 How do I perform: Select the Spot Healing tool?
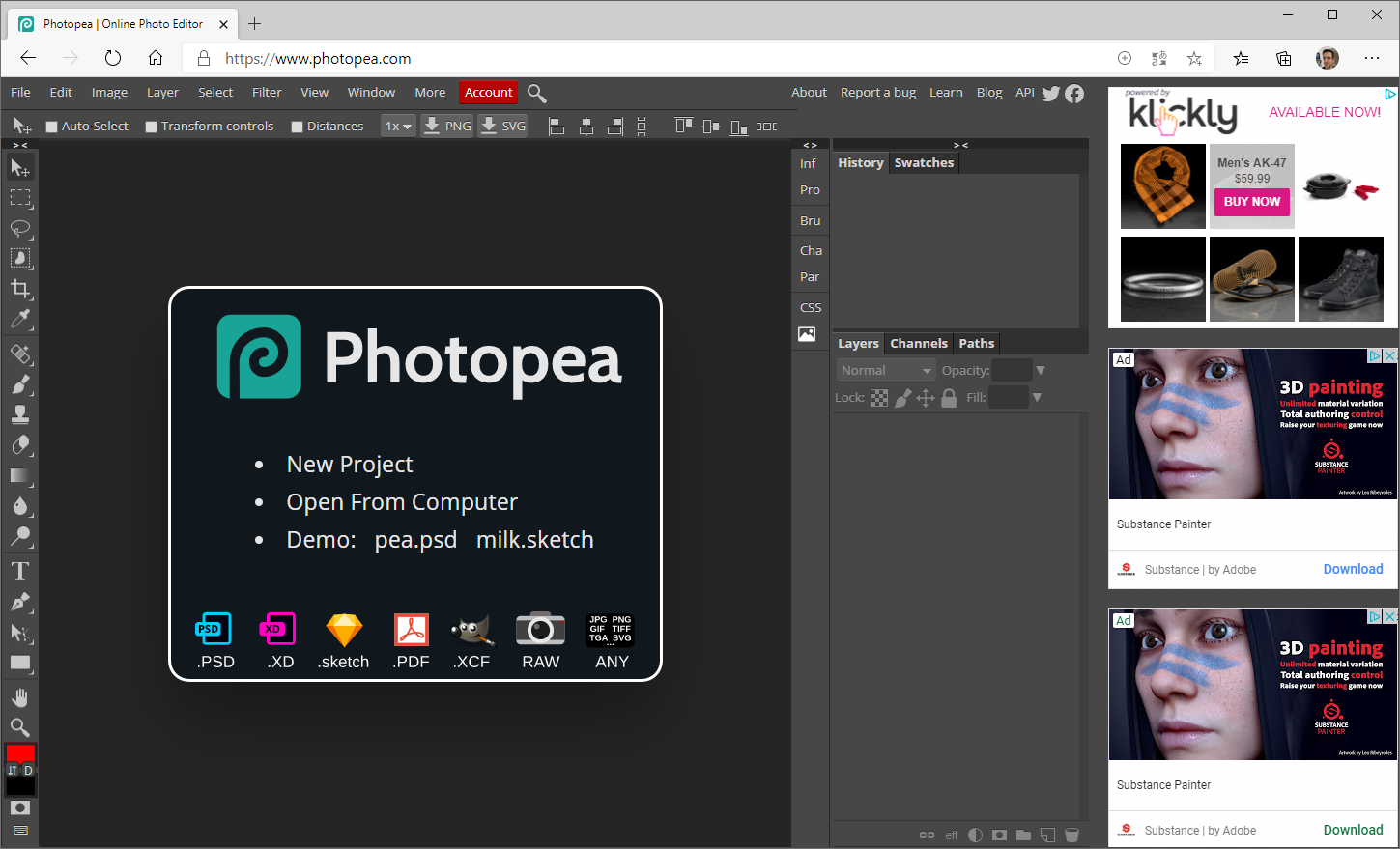coord(20,354)
